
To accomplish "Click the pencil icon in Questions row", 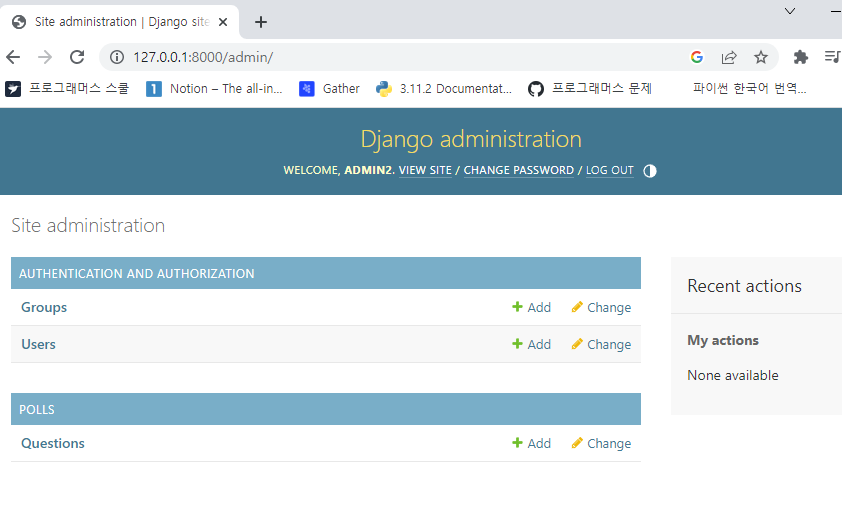I will click(x=577, y=443).
